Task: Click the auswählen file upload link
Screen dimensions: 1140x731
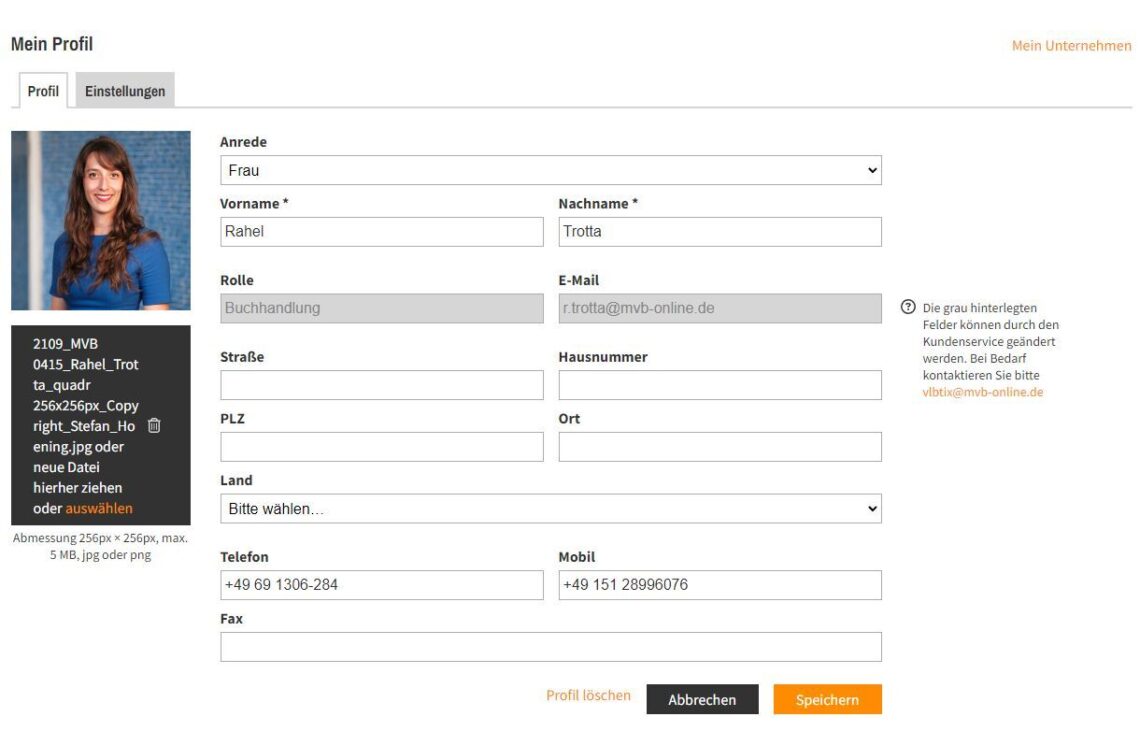Action: pyautogui.click(x=99, y=509)
